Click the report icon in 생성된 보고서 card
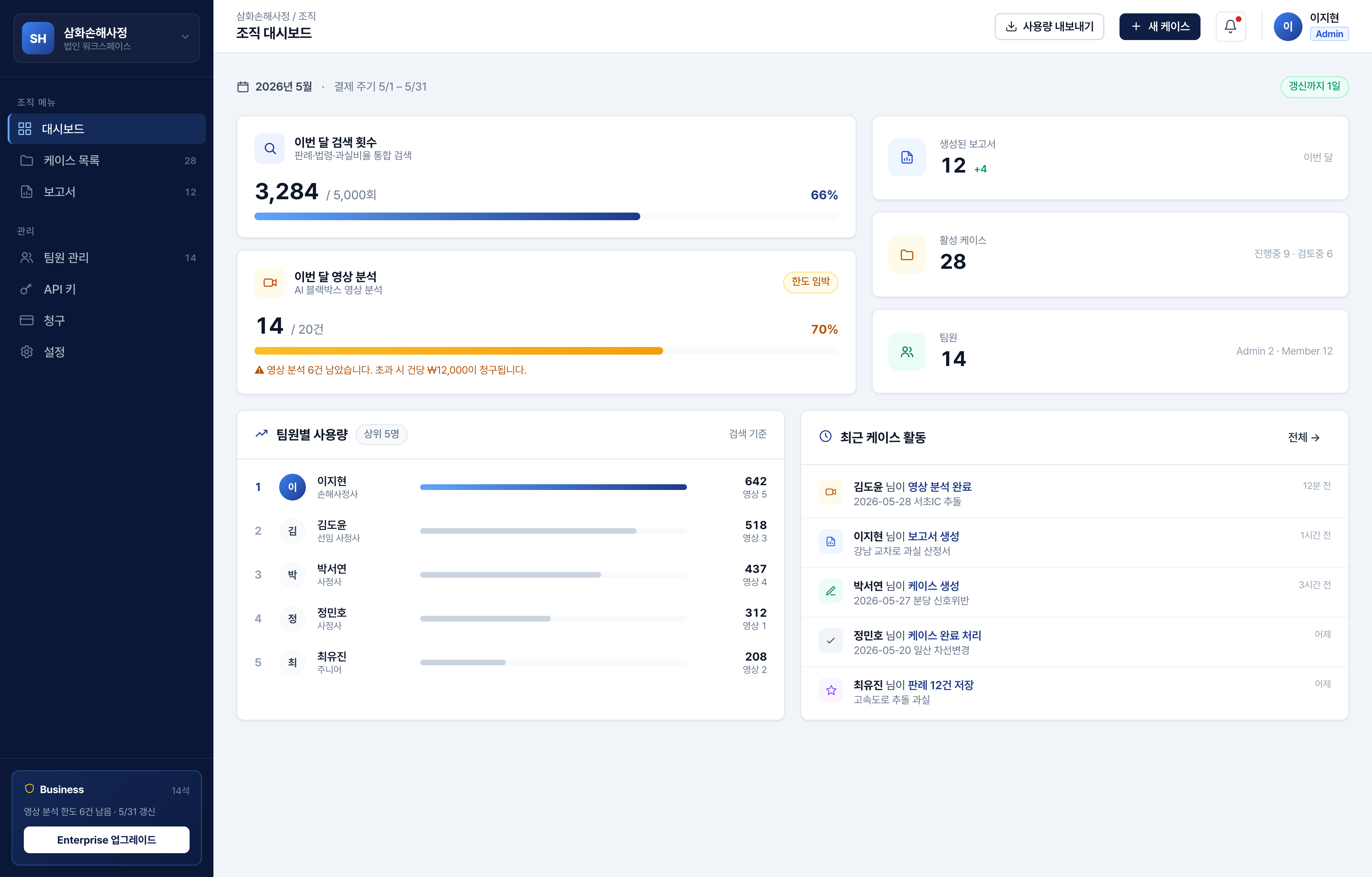Screen dimensions: 1372x877 (906, 157)
